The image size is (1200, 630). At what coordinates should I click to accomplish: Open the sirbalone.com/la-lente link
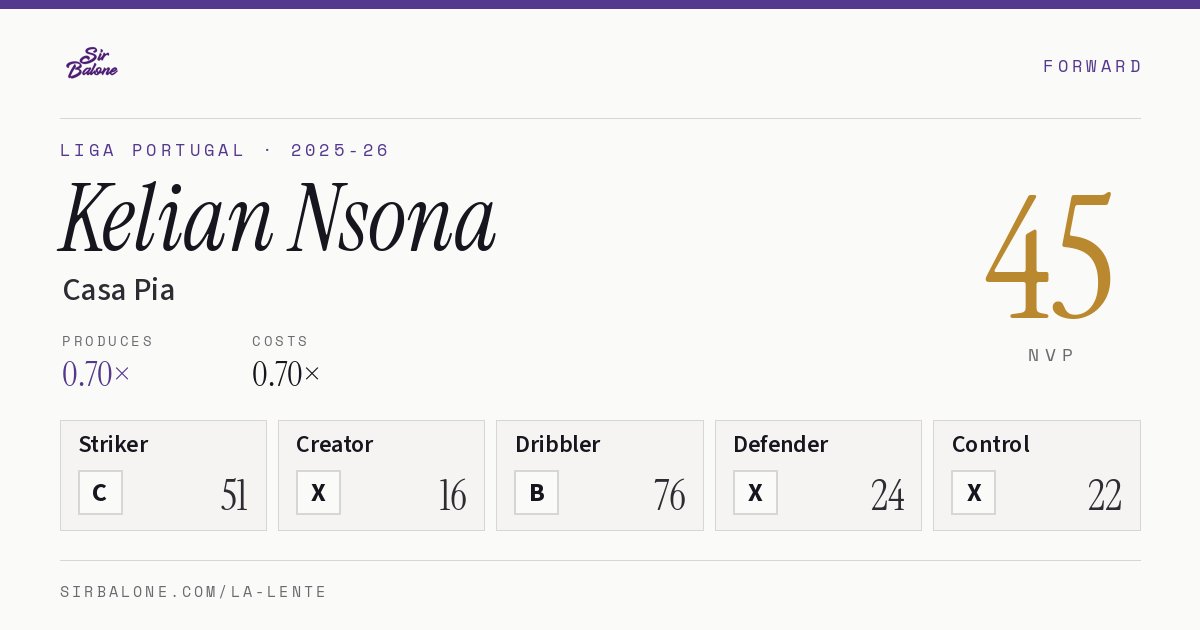193,592
